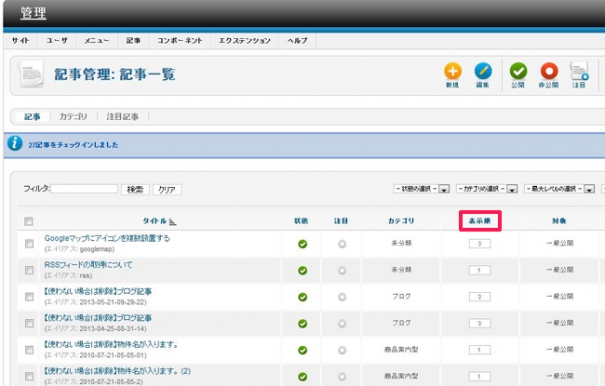This screenshot has width=605, height=386.
Task: Toggle featured marker for Googleマップ article
Action: point(342,244)
